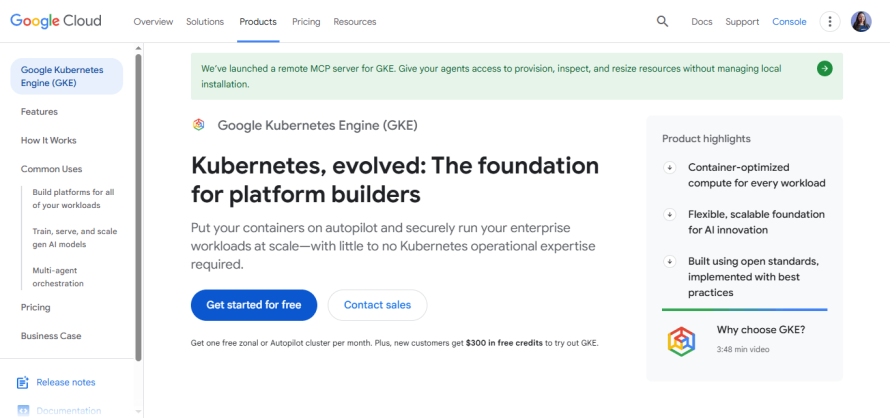Click Built using open standards highlight text
890x418 pixels.
pos(753,277)
